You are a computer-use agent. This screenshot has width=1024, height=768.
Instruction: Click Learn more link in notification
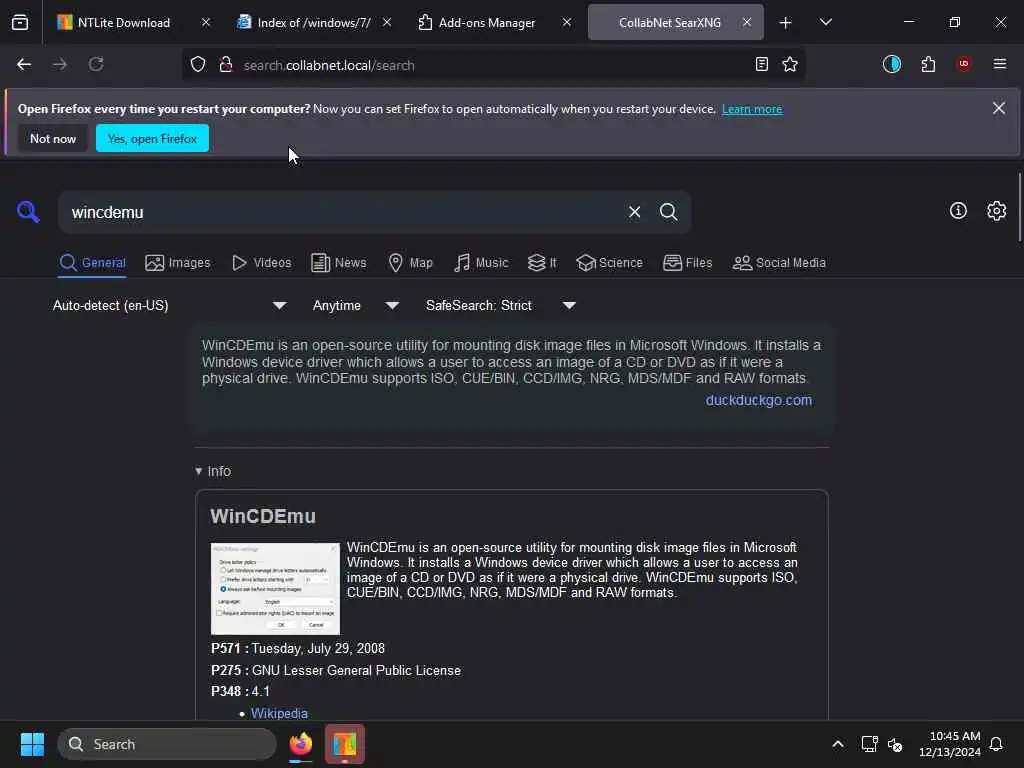752,109
